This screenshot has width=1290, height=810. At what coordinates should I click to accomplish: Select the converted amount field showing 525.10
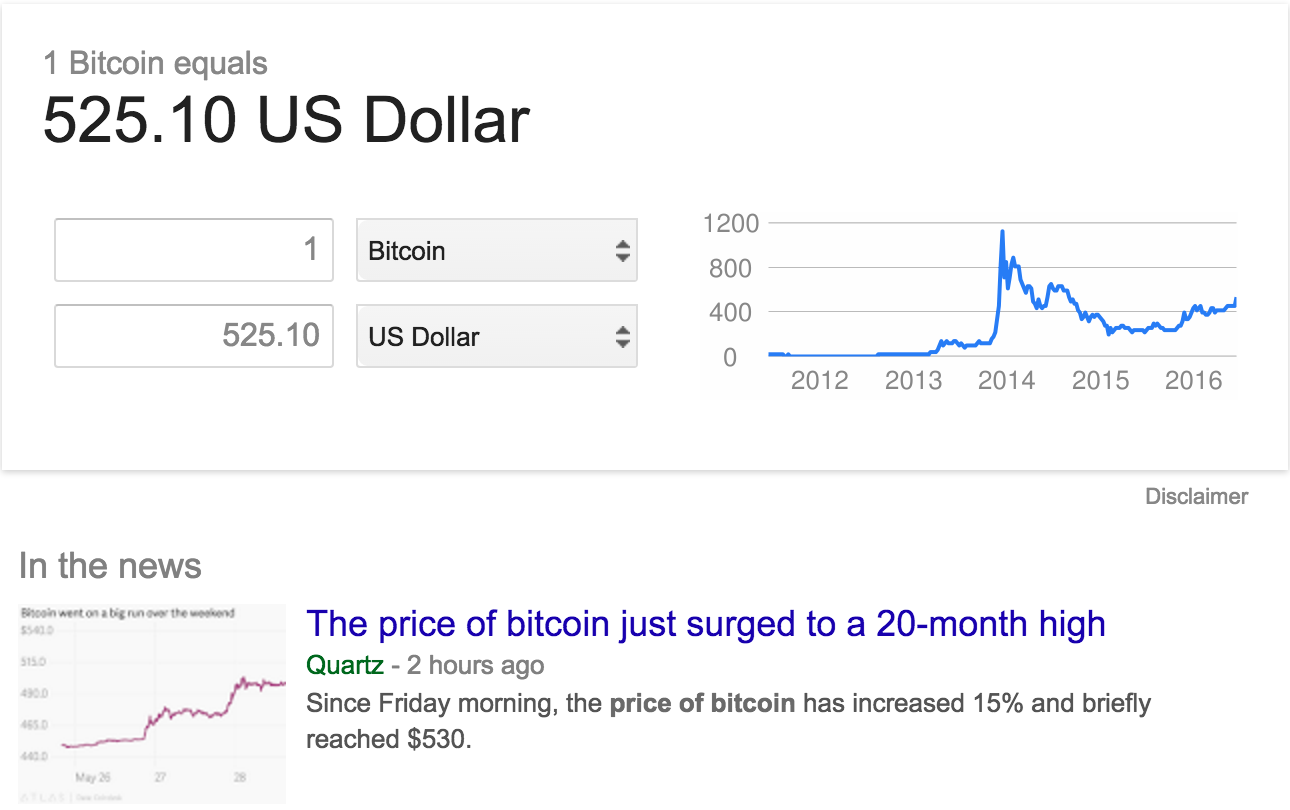click(x=193, y=336)
